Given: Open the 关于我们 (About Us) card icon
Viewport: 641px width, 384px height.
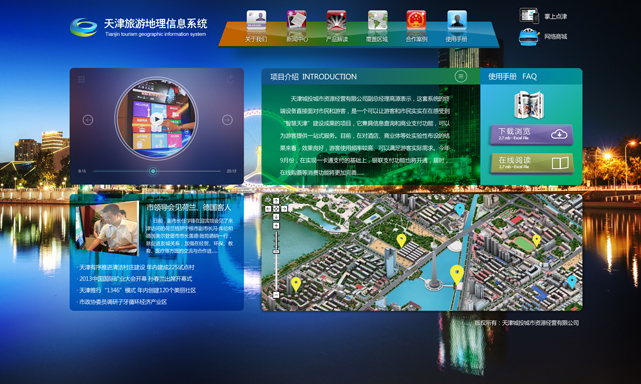Looking at the screenshot, I should (x=256, y=20).
